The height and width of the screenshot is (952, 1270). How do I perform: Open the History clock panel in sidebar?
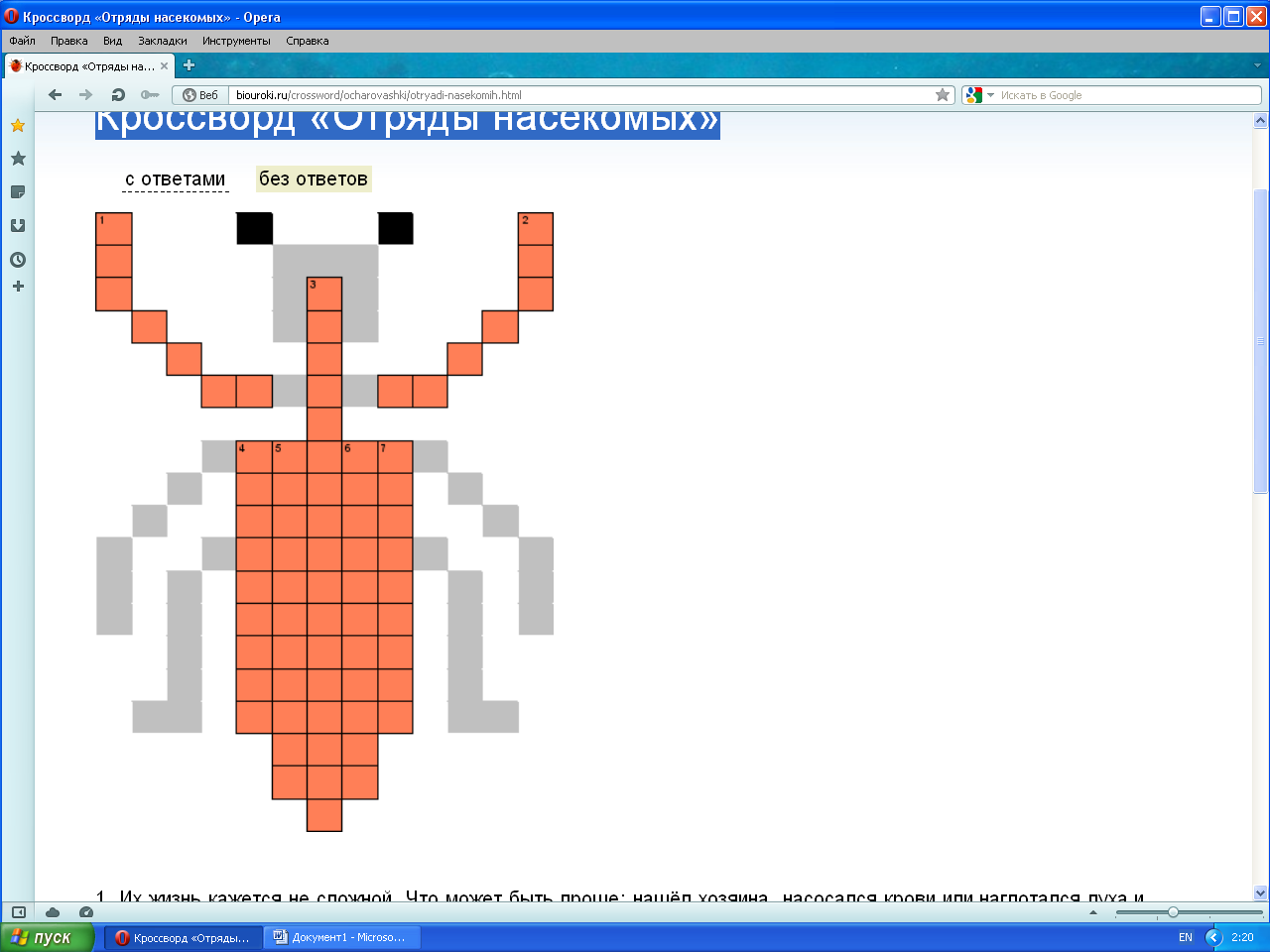point(18,260)
